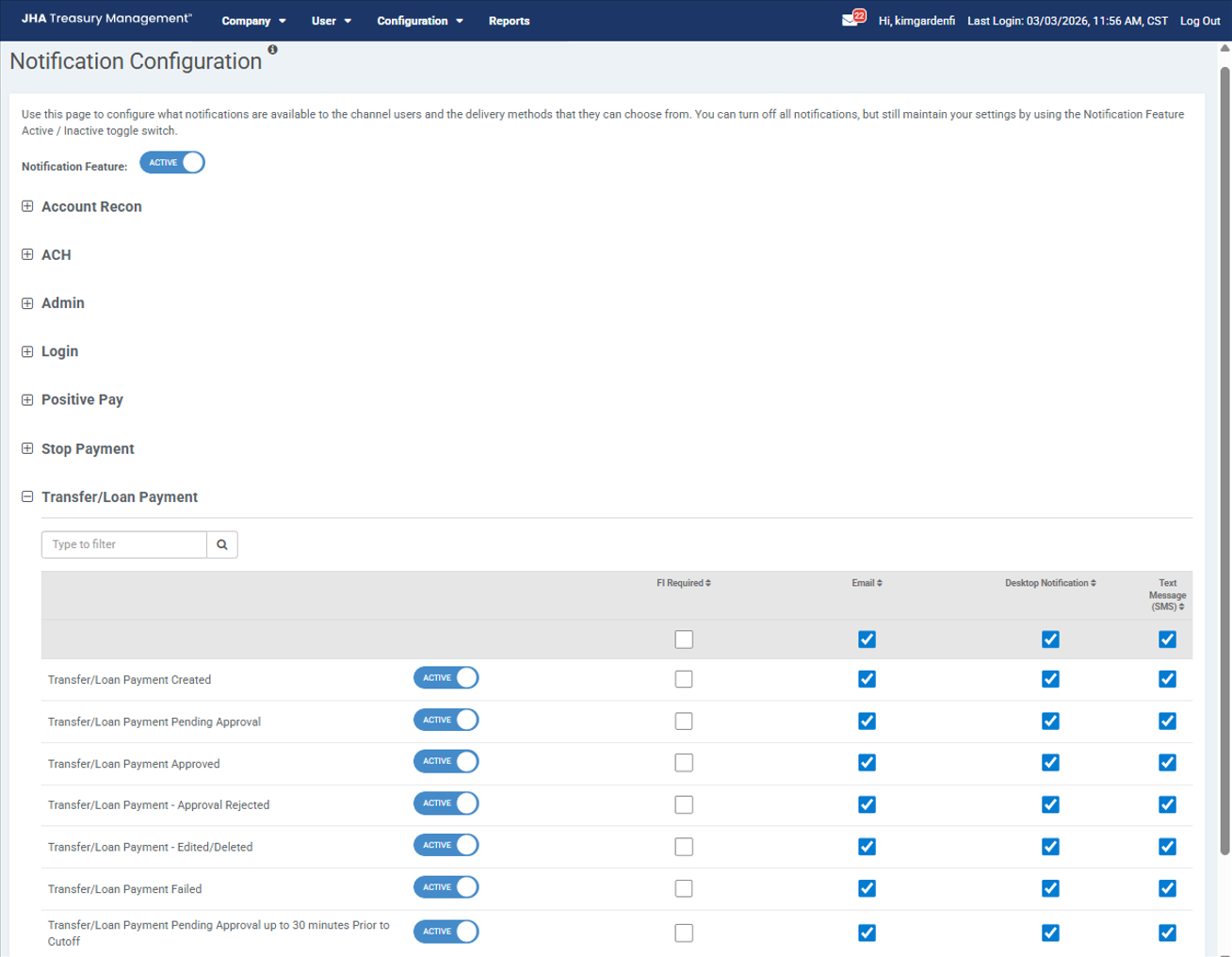Open the Company menu
This screenshot has width=1232, height=957.
pos(253,21)
